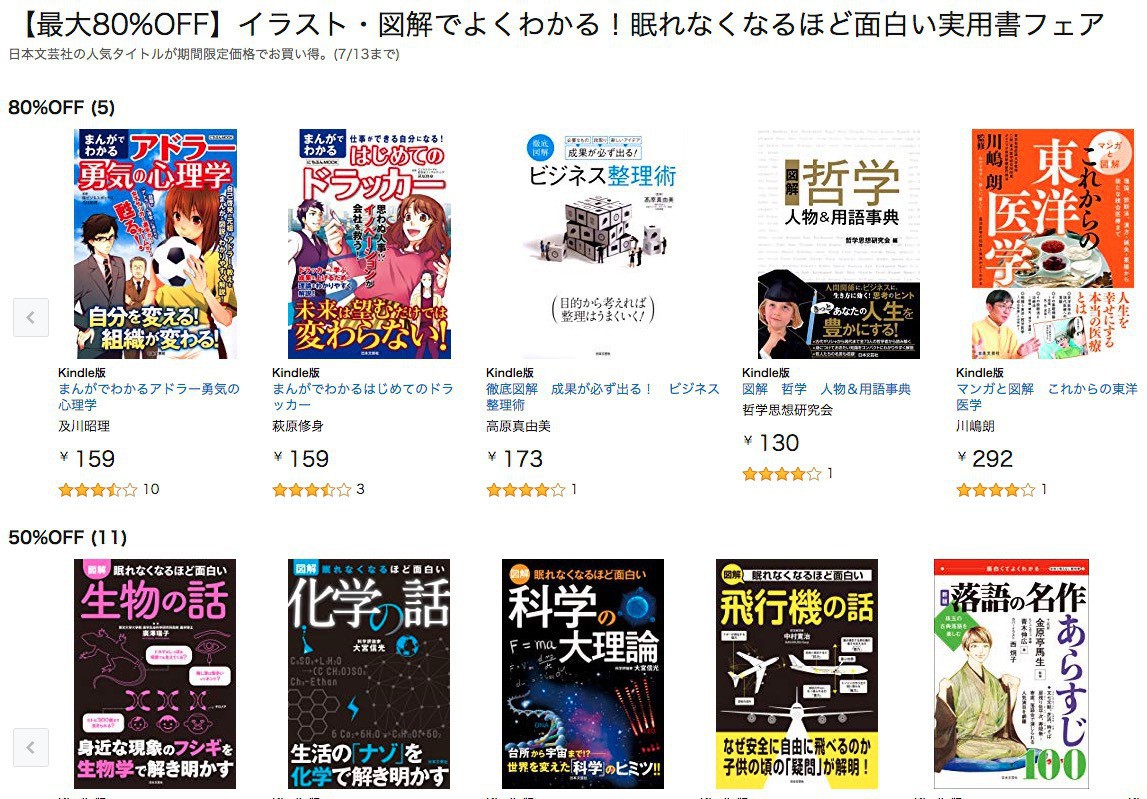Viewport: 1147px width, 799px height.
Task: Select ビジネス整理術 book cover image
Action: tap(603, 244)
